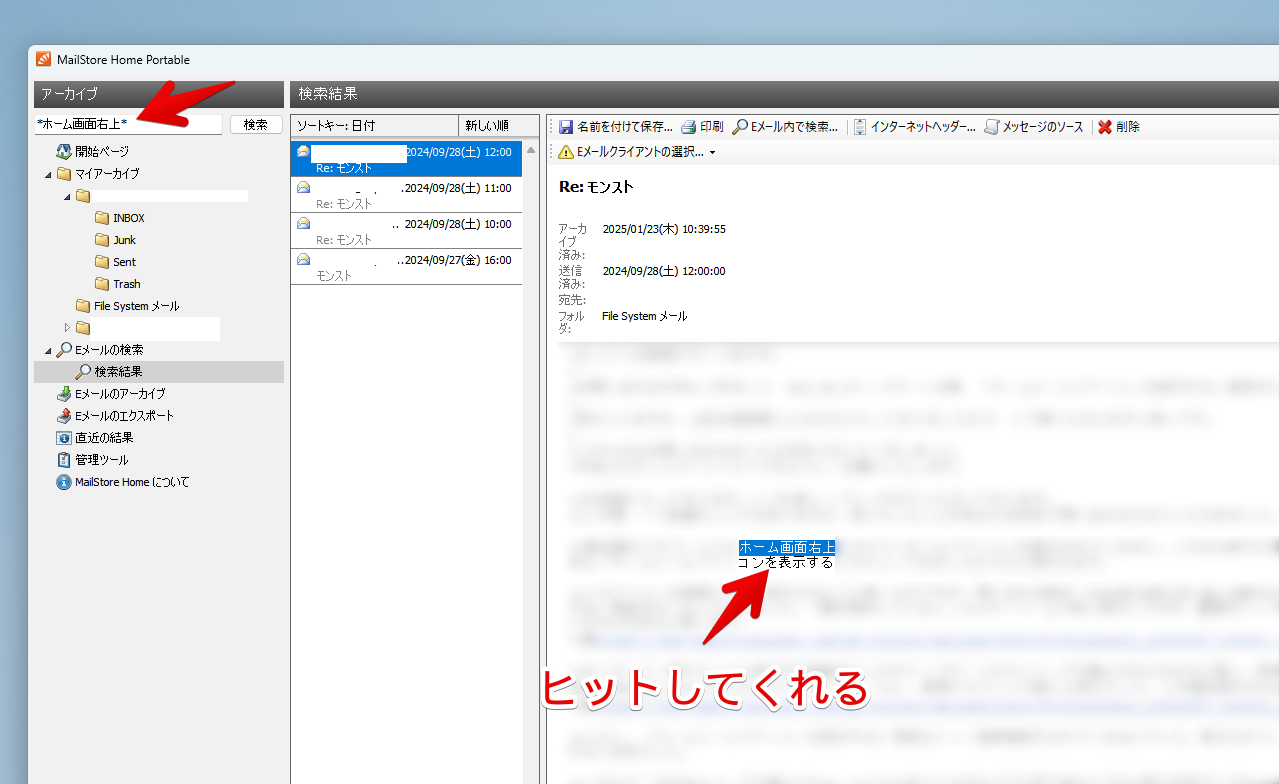
Task: Select MailStore Home について tree item
Action: click(132, 482)
